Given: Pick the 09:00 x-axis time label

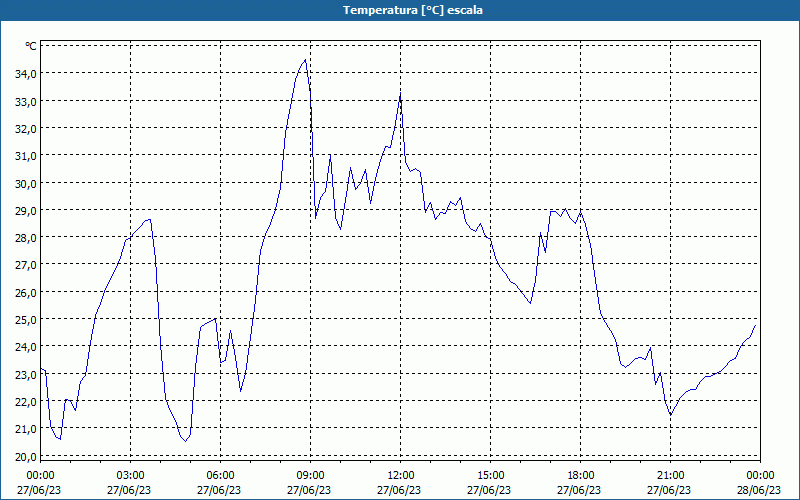Looking at the screenshot, I should (310, 476).
